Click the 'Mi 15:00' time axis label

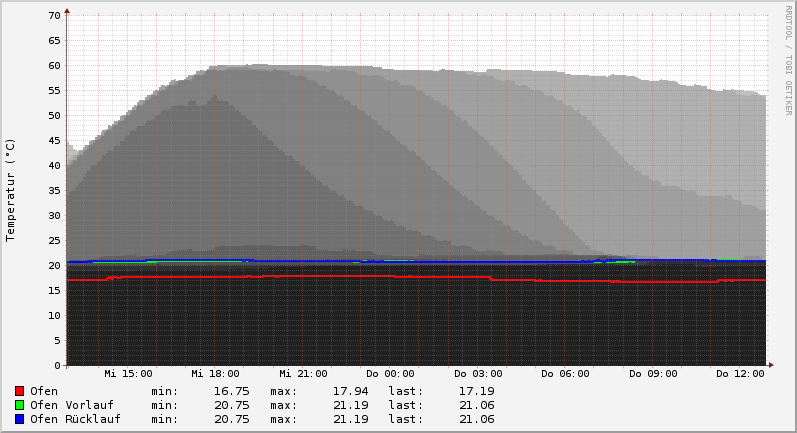click(128, 374)
